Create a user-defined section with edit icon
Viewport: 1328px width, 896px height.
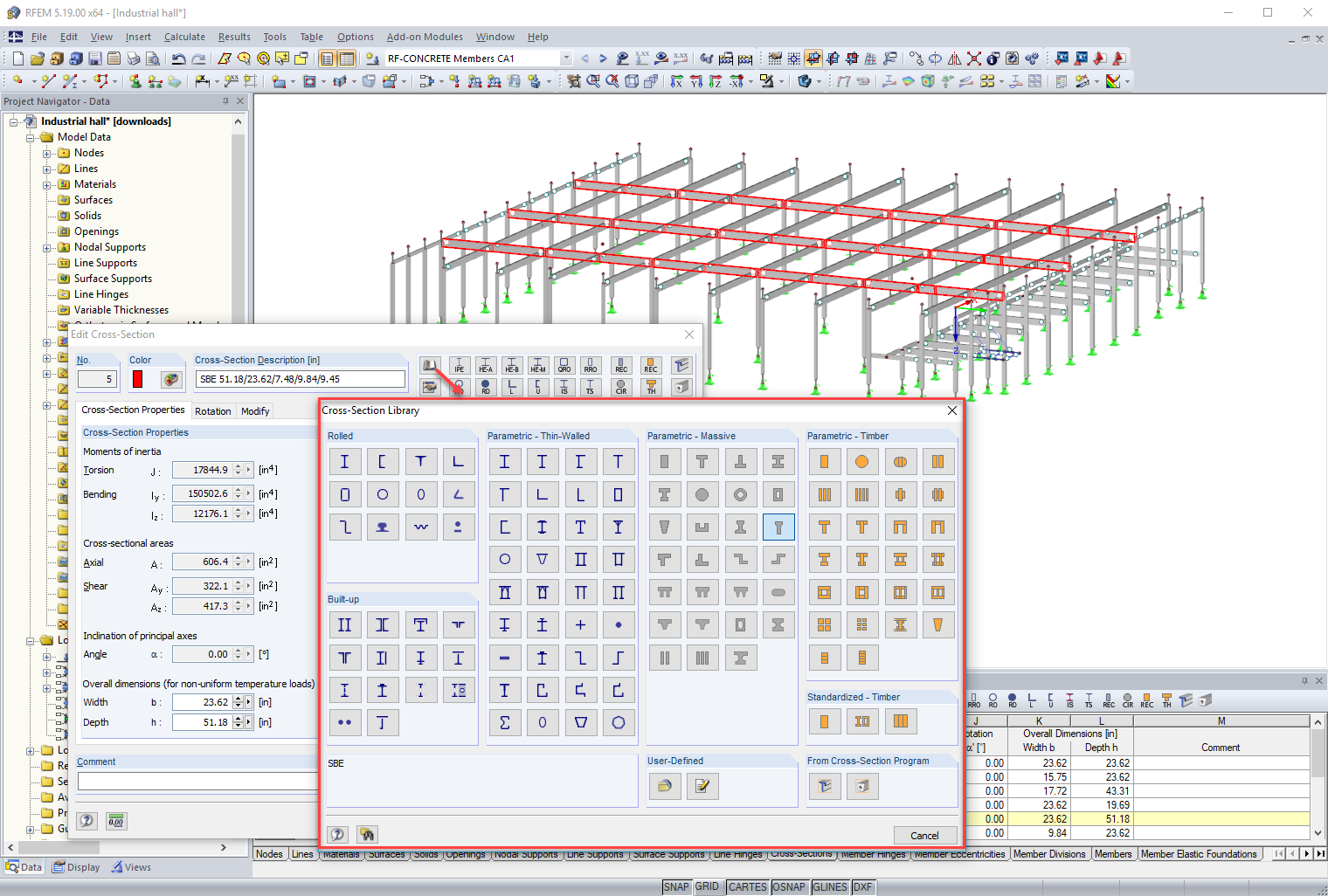[702, 786]
